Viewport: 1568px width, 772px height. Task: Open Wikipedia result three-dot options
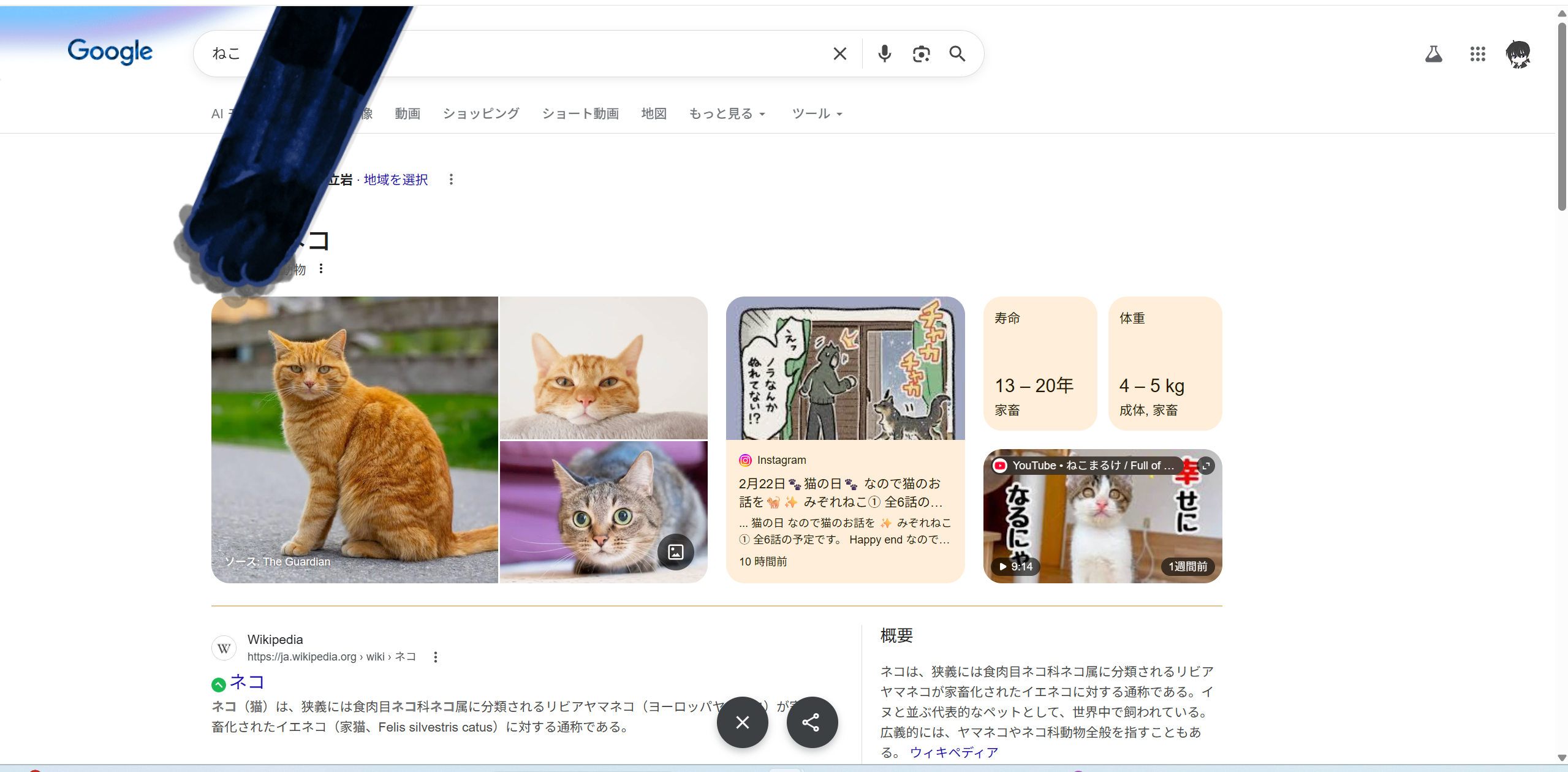(x=435, y=657)
